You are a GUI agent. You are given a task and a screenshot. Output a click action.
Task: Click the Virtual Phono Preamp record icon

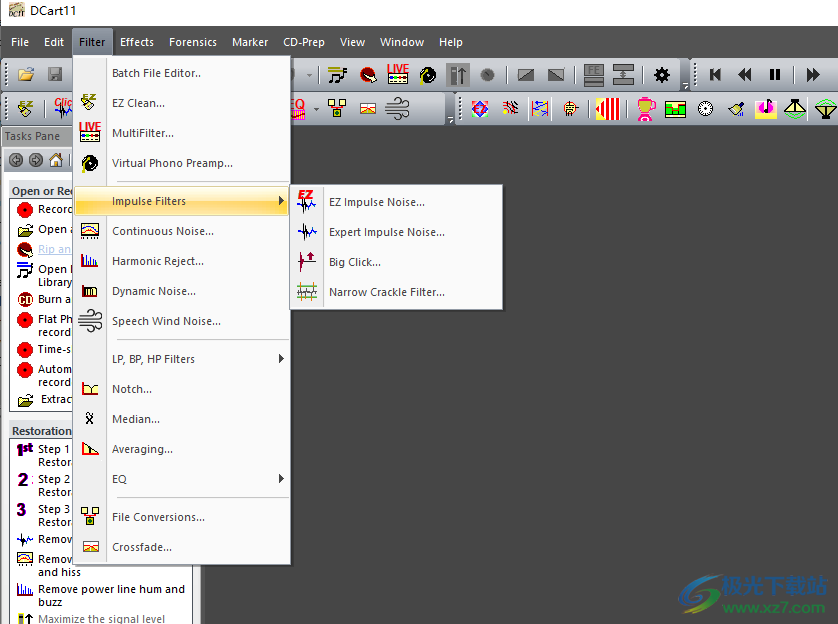point(91,163)
